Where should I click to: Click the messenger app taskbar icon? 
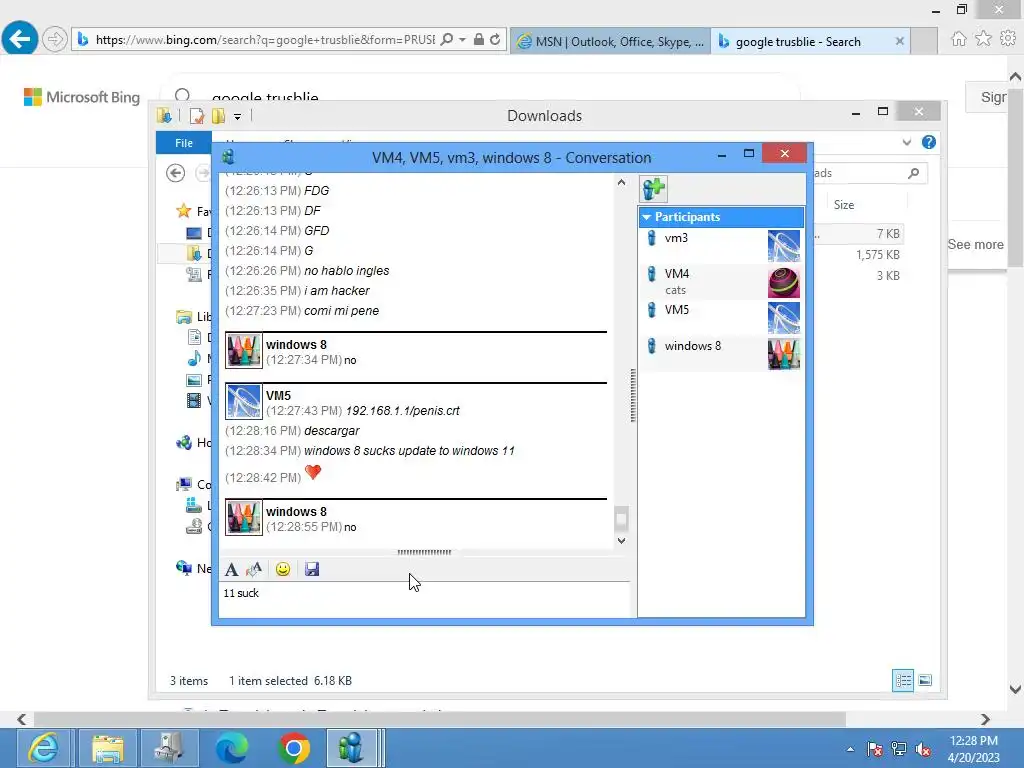click(351, 748)
